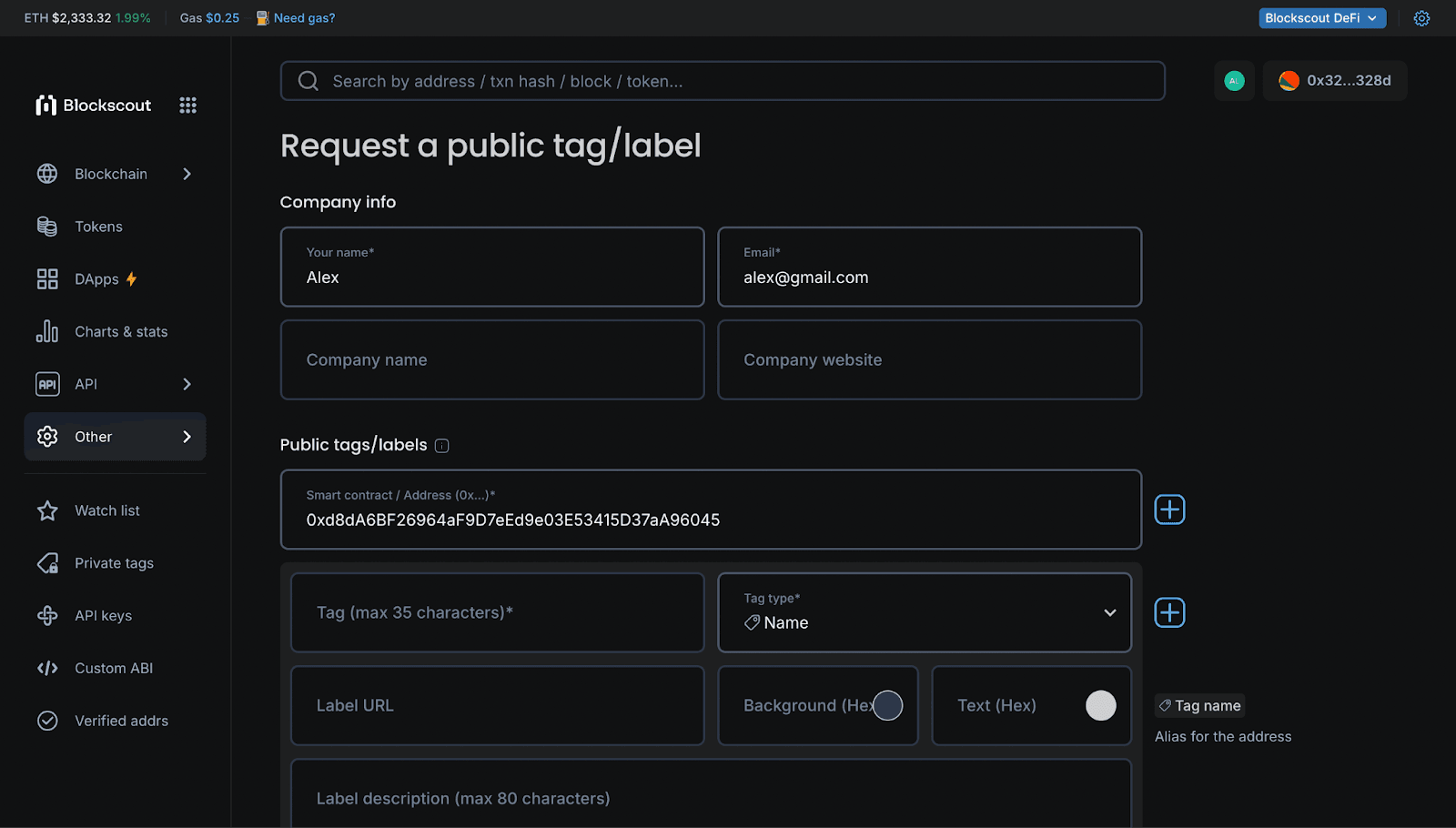Click the AL avatar icon
This screenshot has width=1456, height=828.
click(1234, 80)
